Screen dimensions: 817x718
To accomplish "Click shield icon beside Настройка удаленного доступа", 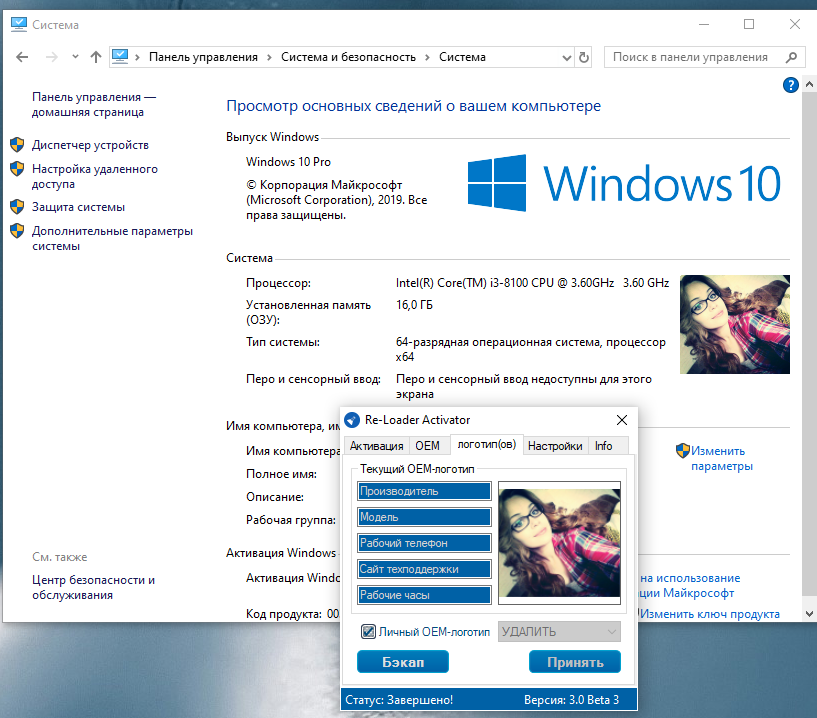I will 17,168.
